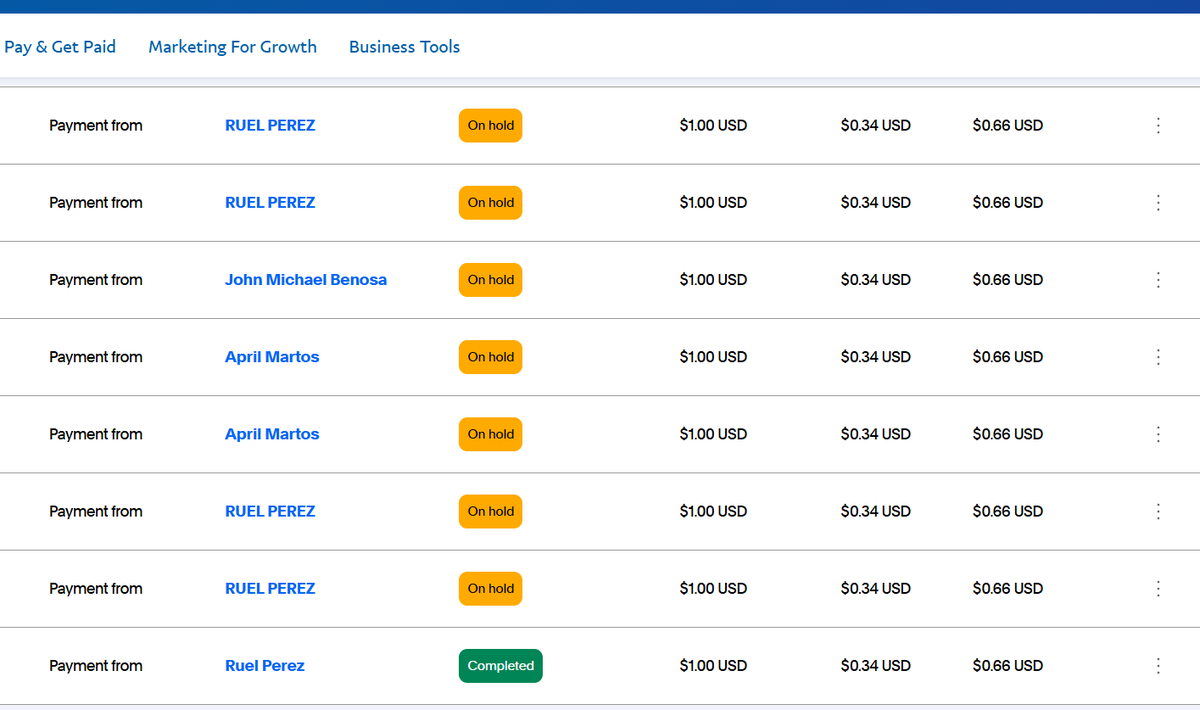Open three-dot menu for lower April Martos row
Screen dimensions: 1200x710
[x=1158, y=434]
